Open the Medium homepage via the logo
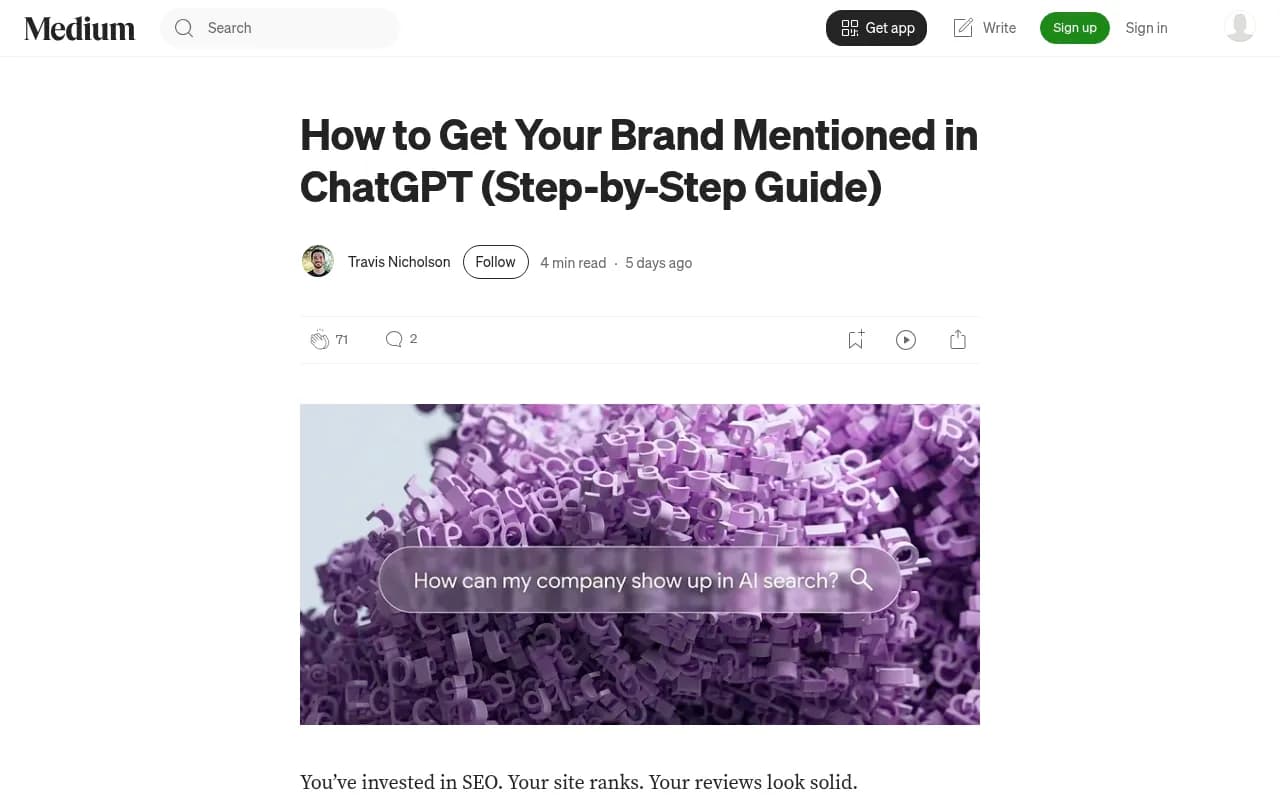The image size is (1280, 800). pyautogui.click(x=79, y=28)
